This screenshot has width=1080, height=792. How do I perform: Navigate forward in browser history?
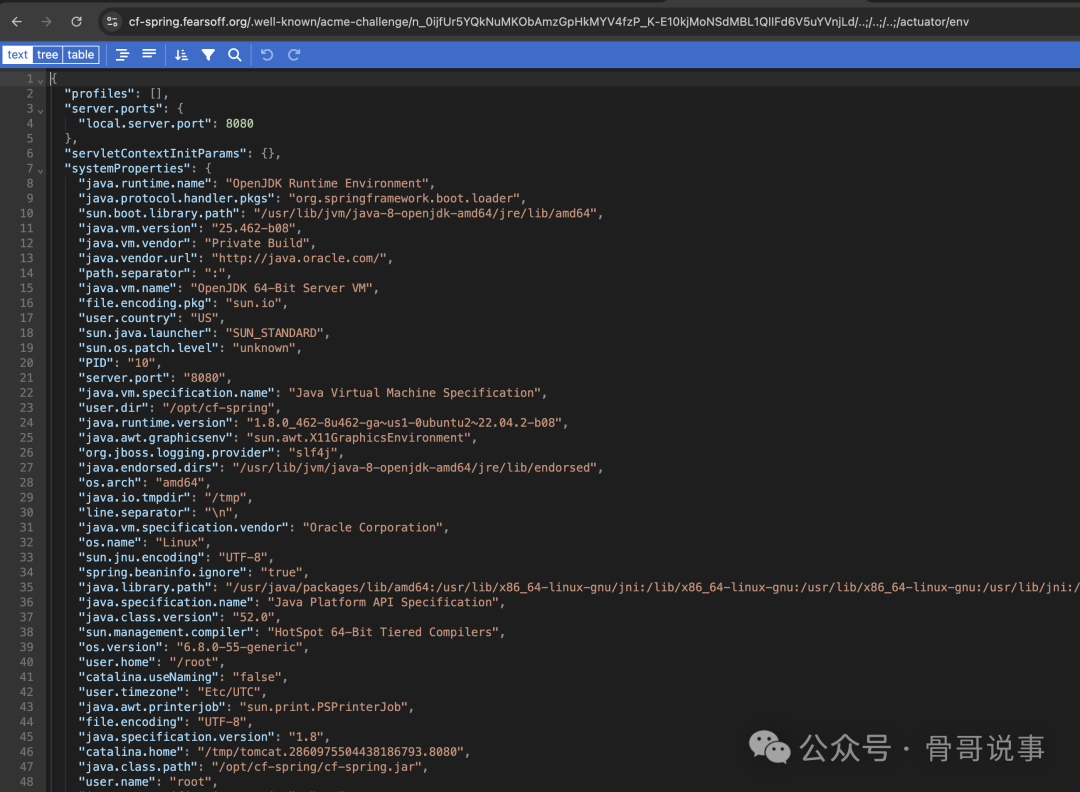pos(44,20)
